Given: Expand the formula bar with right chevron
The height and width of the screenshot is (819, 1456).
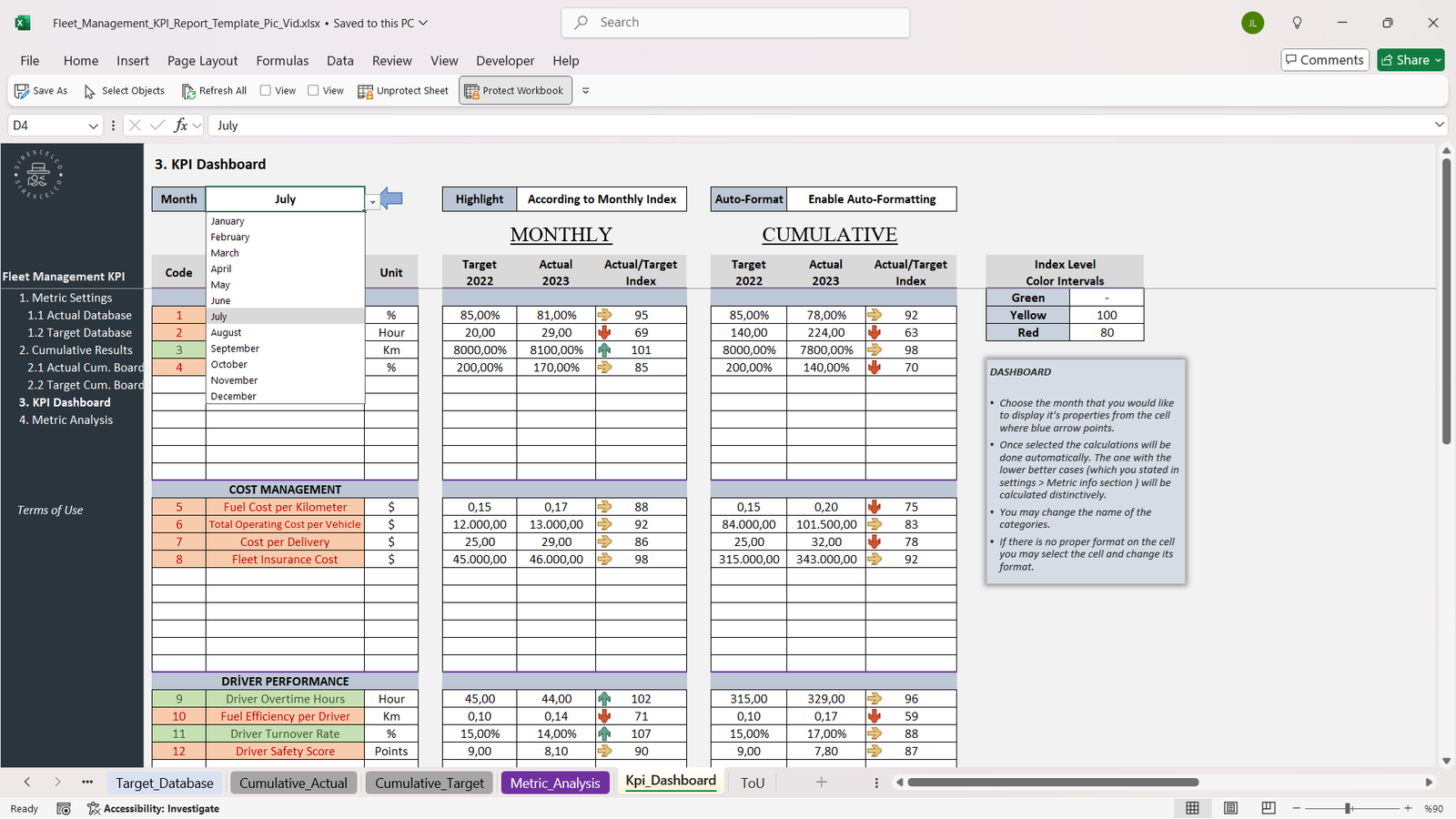Looking at the screenshot, I should (x=1439, y=125).
